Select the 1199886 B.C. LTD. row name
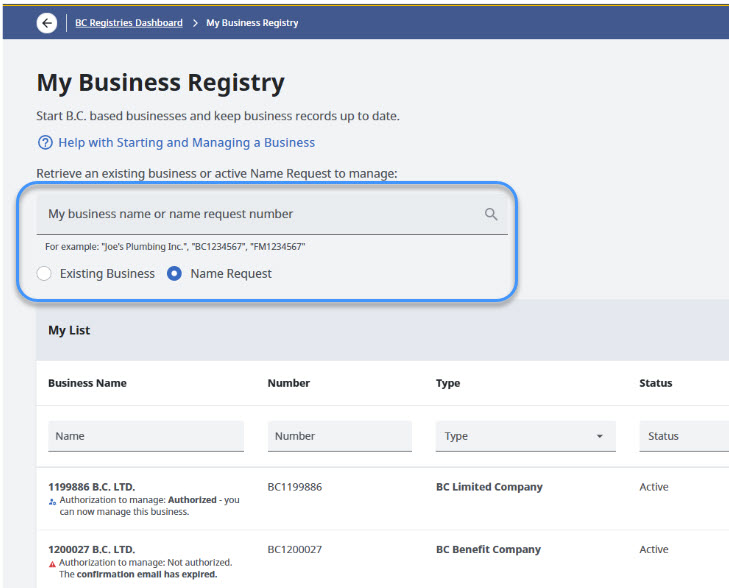 tap(91, 487)
